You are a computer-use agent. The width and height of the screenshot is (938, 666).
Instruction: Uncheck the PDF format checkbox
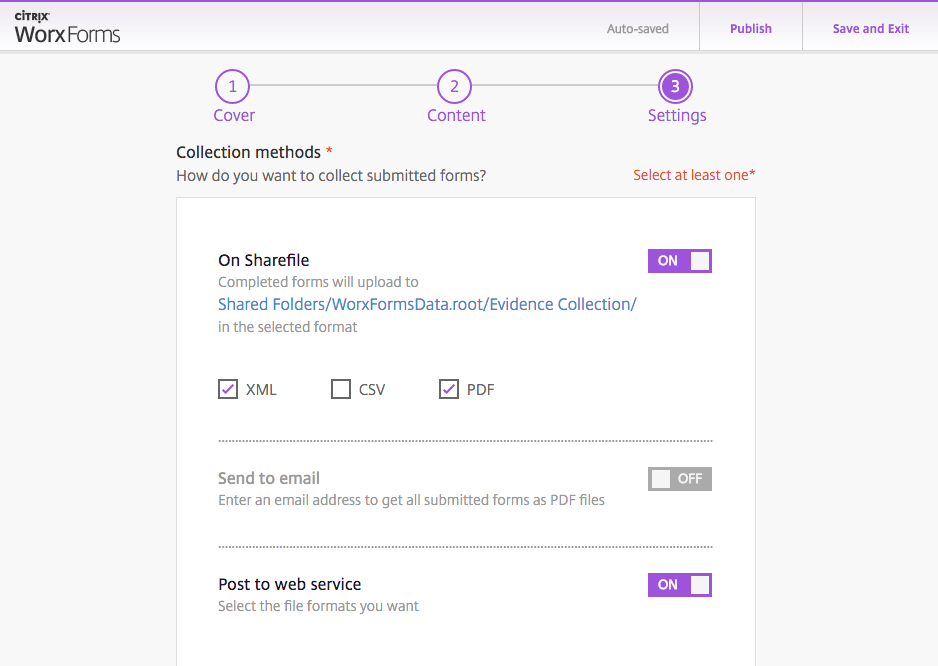(x=449, y=389)
